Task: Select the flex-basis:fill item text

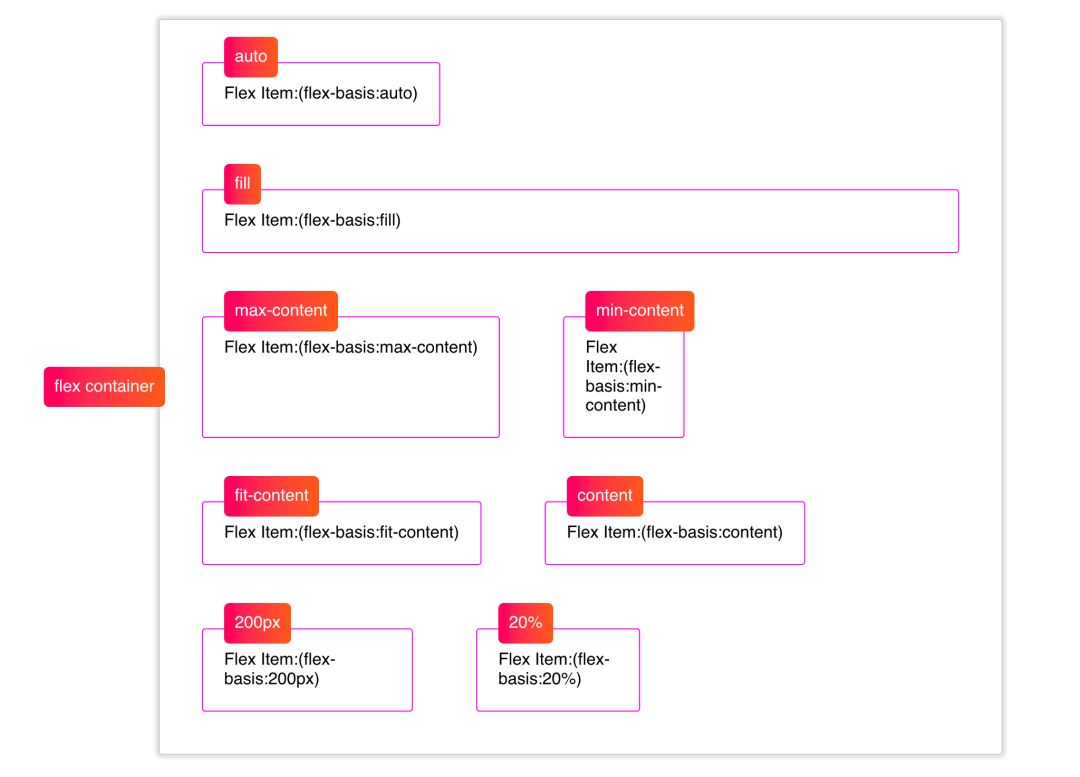Action: pos(312,220)
